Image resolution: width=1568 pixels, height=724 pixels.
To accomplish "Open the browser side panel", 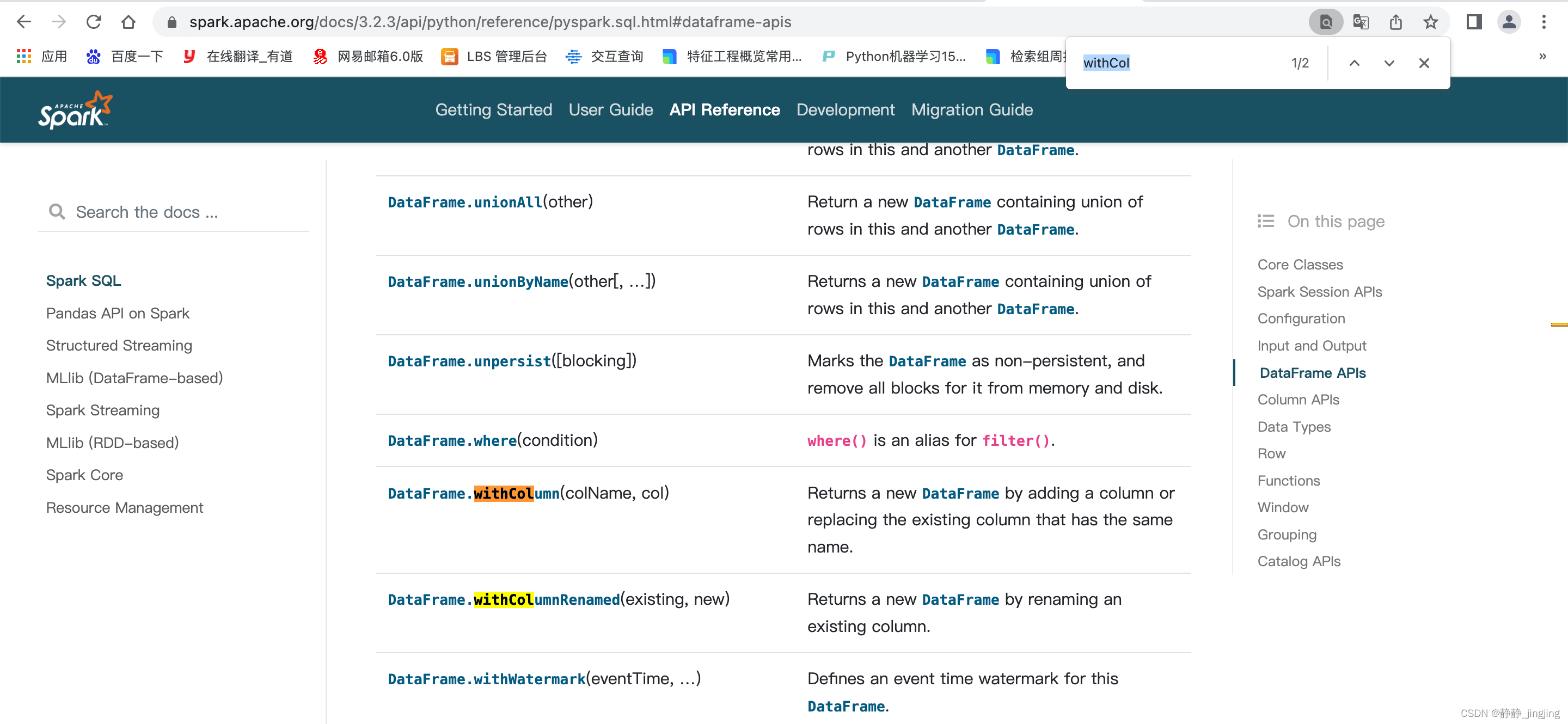I will 1474,22.
